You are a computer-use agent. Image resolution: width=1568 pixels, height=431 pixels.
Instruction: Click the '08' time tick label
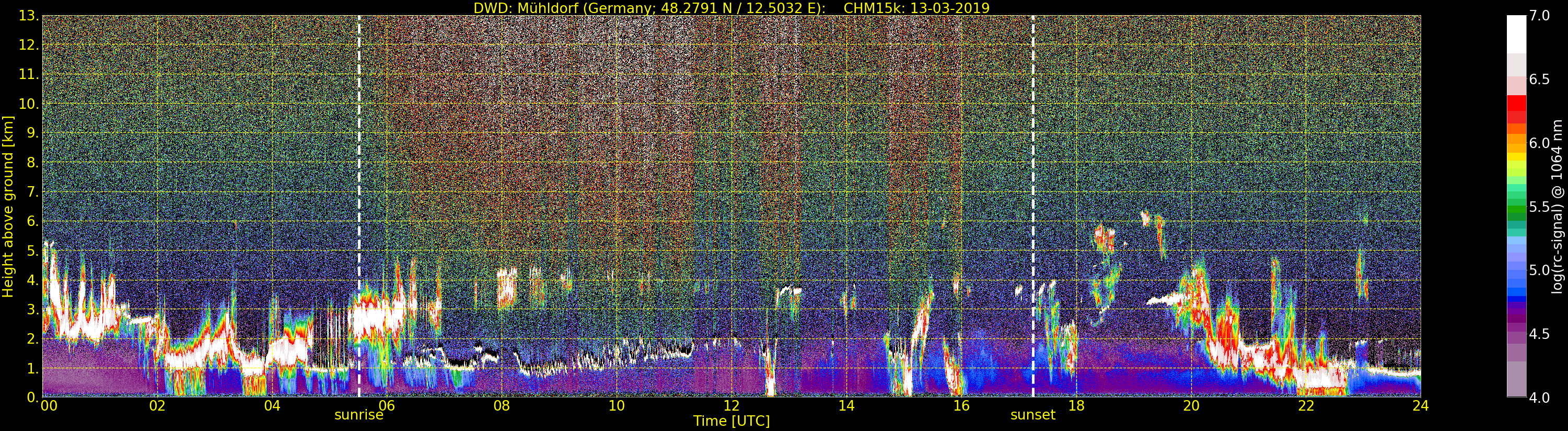pyautogui.click(x=502, y=405)
